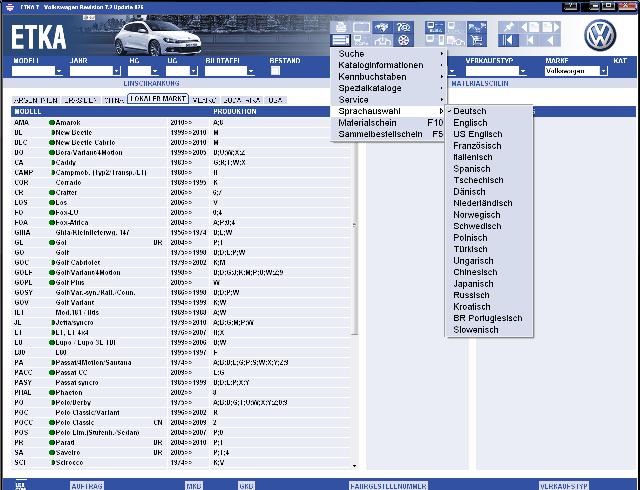640x490 pixels.
Task: Choose Russisch as language
Action: pos(489,295)
